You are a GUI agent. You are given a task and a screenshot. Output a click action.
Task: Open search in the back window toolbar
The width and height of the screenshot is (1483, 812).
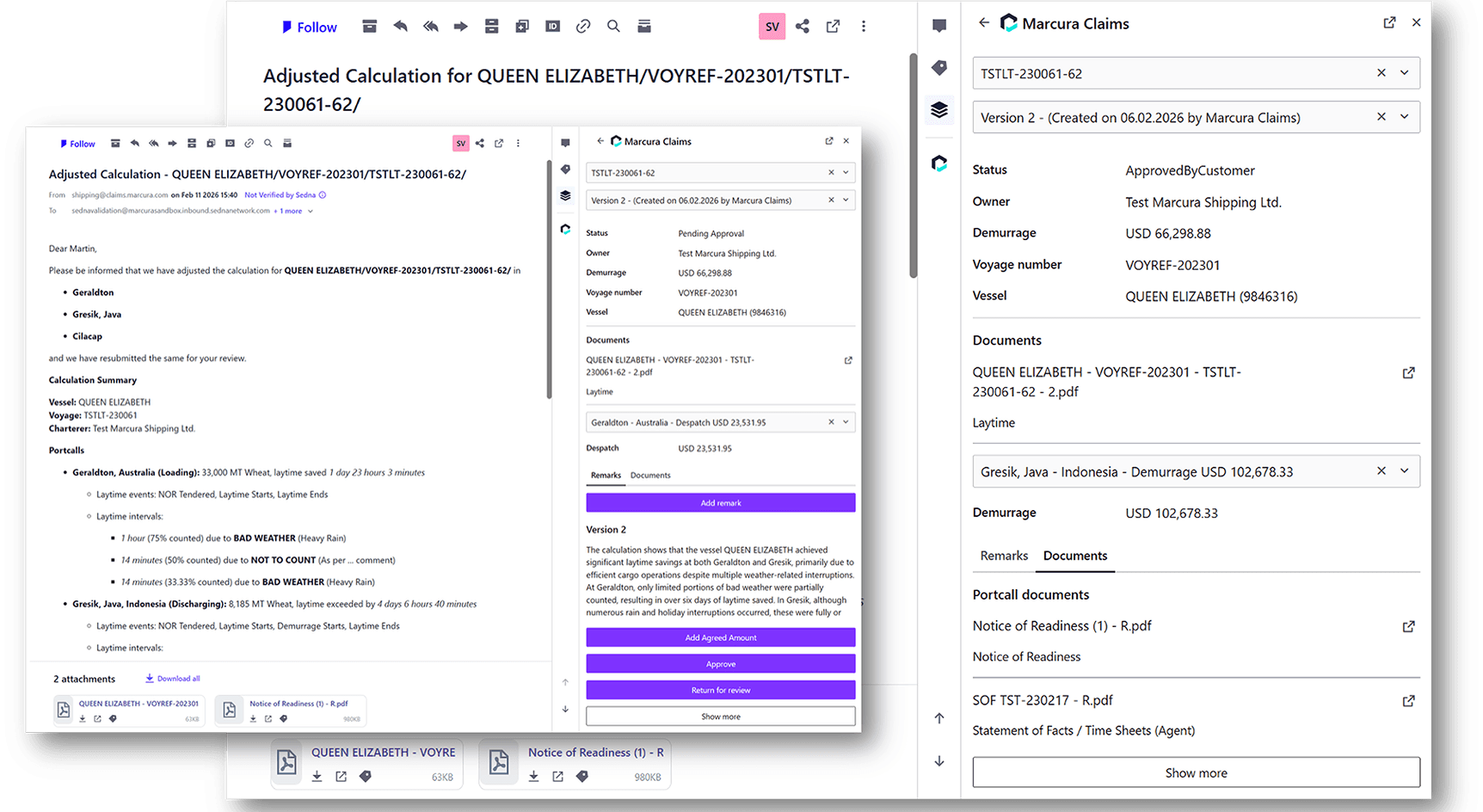coord(613,27)
